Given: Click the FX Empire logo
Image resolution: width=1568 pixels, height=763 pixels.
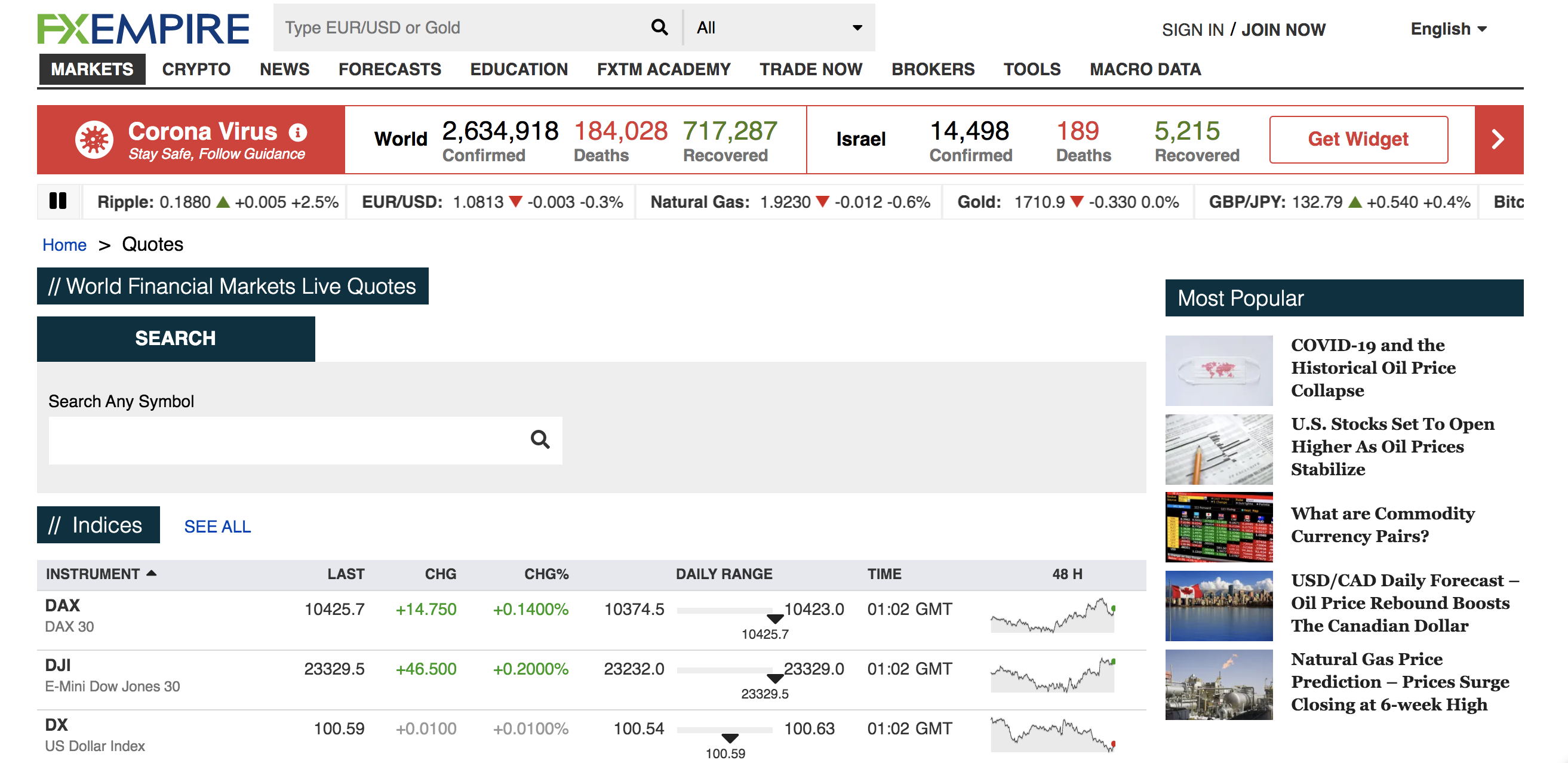Looking at the screenshot, I should (143, 29).
